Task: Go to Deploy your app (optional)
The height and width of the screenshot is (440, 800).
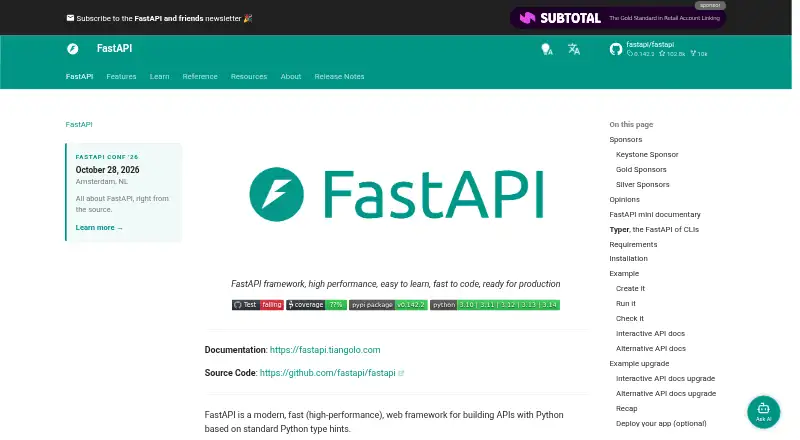Action: (x=661, y=424)
